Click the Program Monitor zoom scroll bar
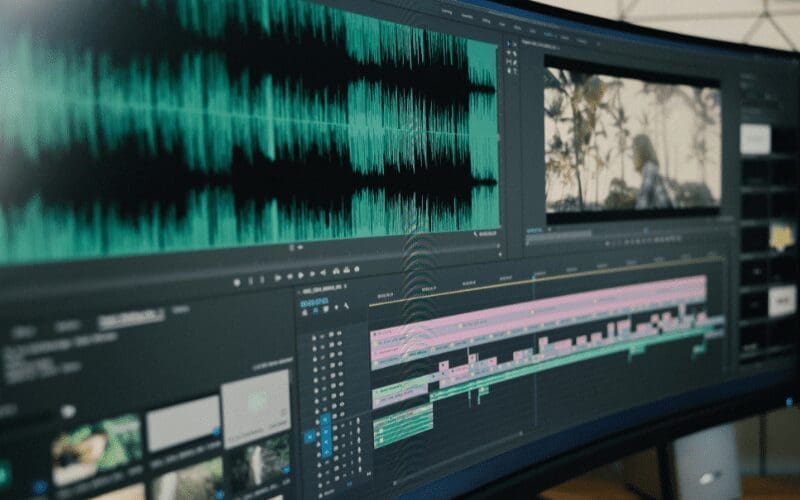800x500 pixels. coord(559,235)
